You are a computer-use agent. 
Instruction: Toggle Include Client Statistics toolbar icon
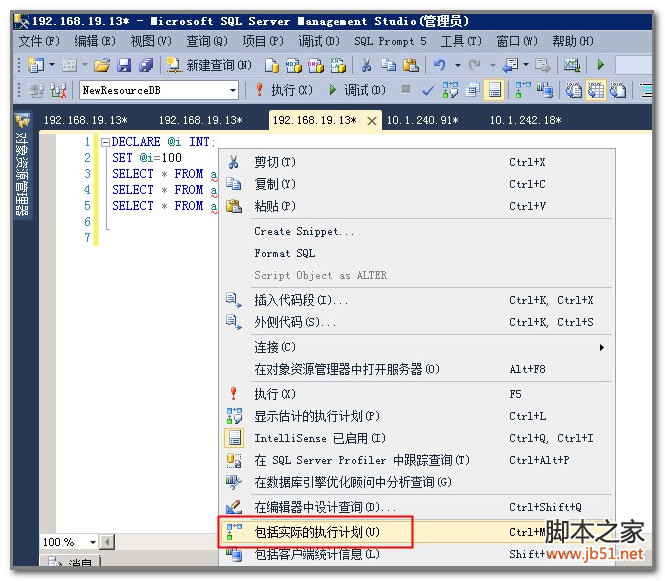pyautogui.click(x=545, y=90)
